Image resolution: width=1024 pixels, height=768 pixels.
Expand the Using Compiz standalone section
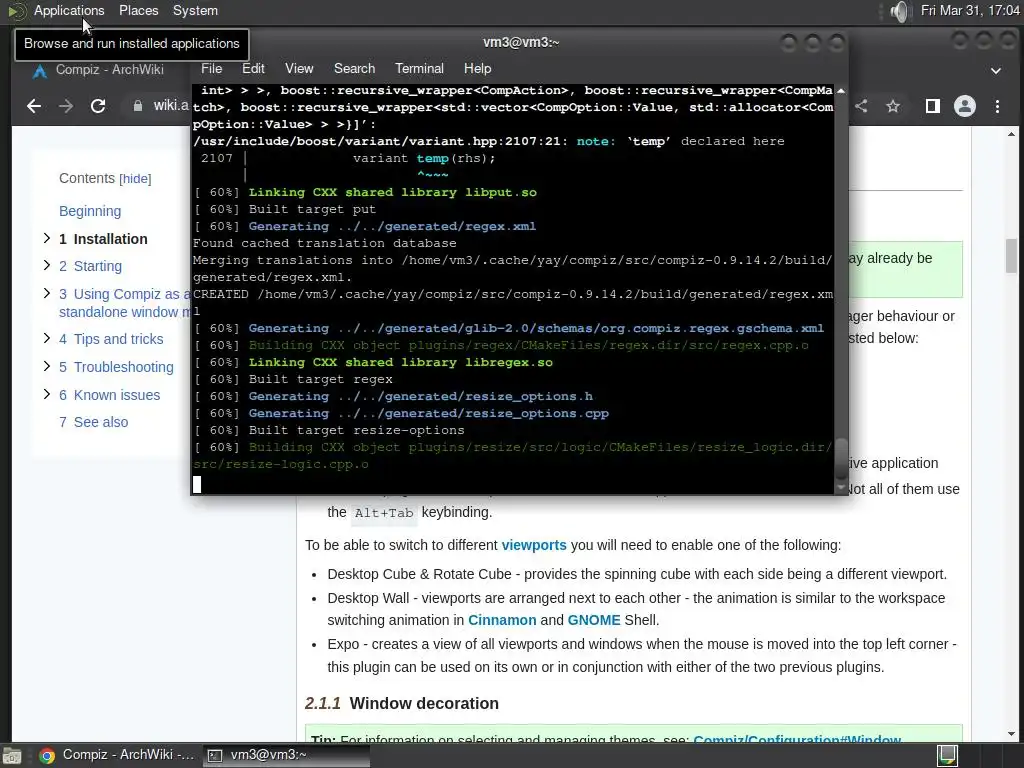pyautogui.click(x=47, y=293)
